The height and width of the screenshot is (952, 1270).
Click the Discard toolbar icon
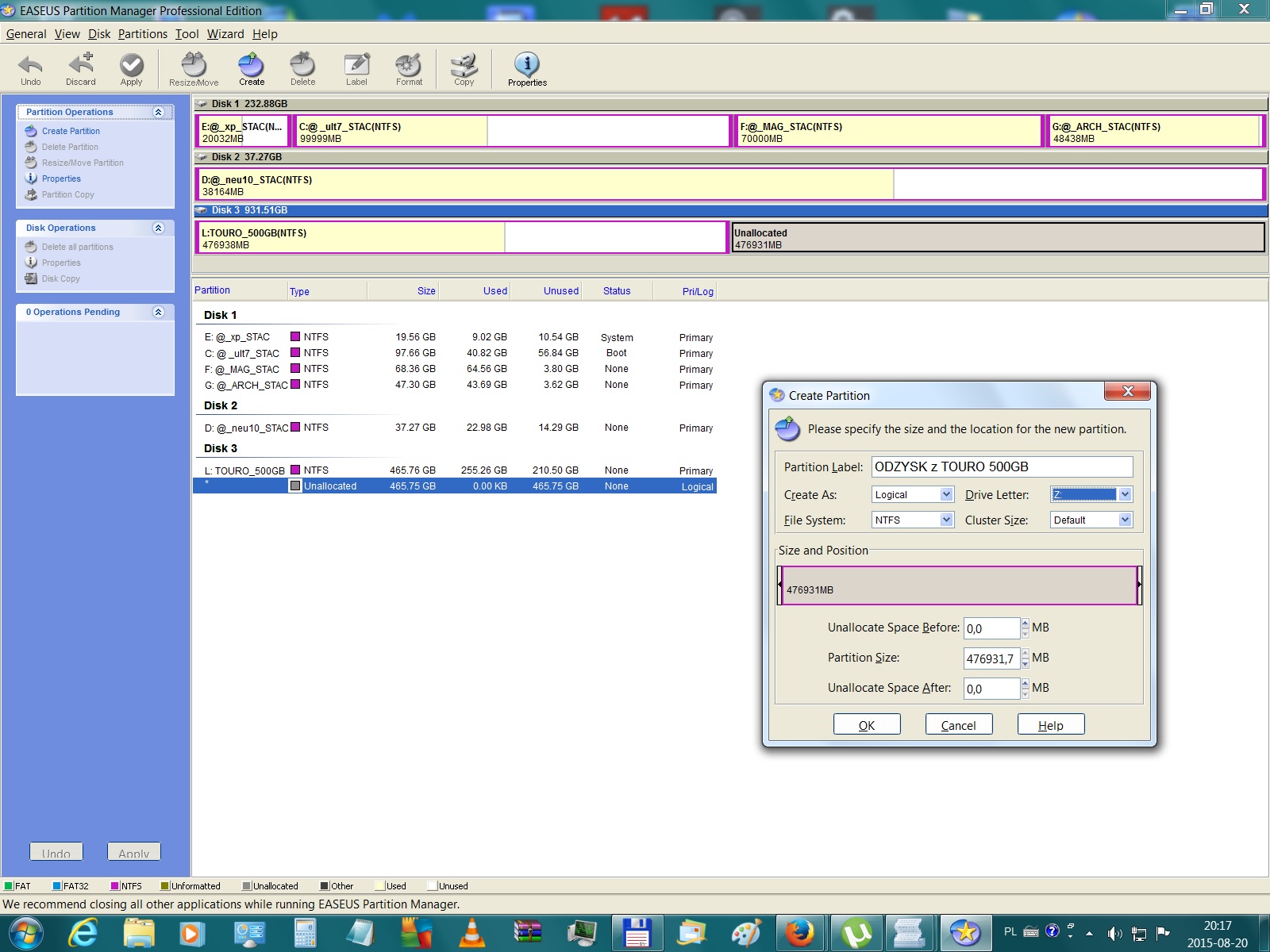point(80,69)
